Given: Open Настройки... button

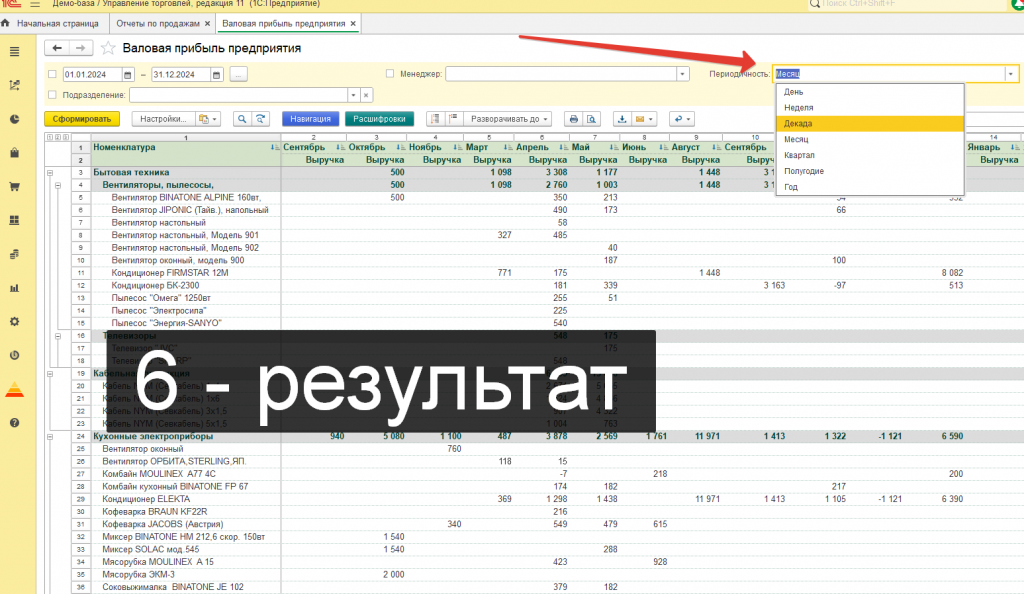Looking at the screenshot, I should tap(163, 119).
